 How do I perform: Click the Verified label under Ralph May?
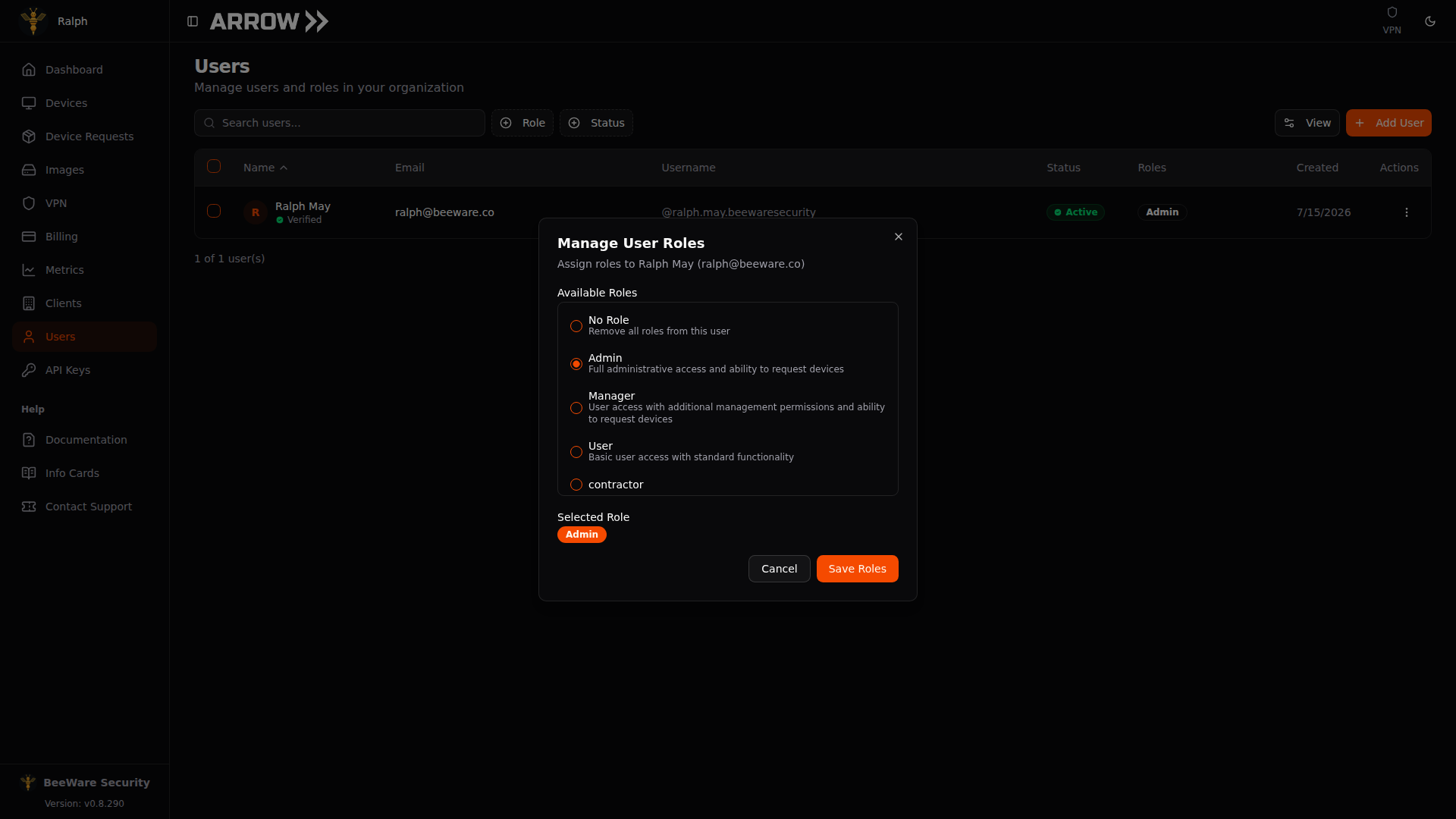pos(304,220)
